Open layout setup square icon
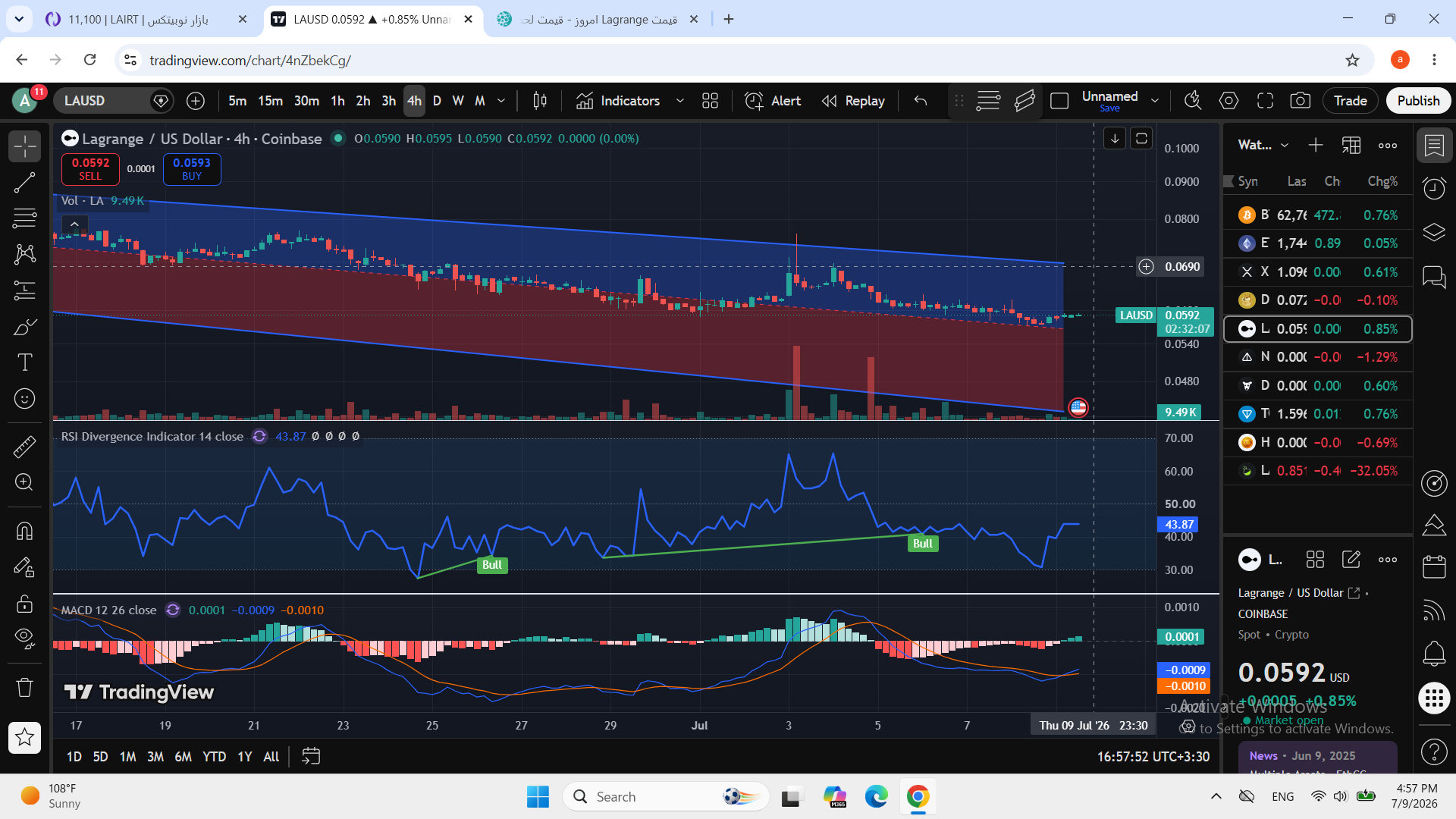This screenshot has width=1456, height=819. click(x=1059, y=101)
